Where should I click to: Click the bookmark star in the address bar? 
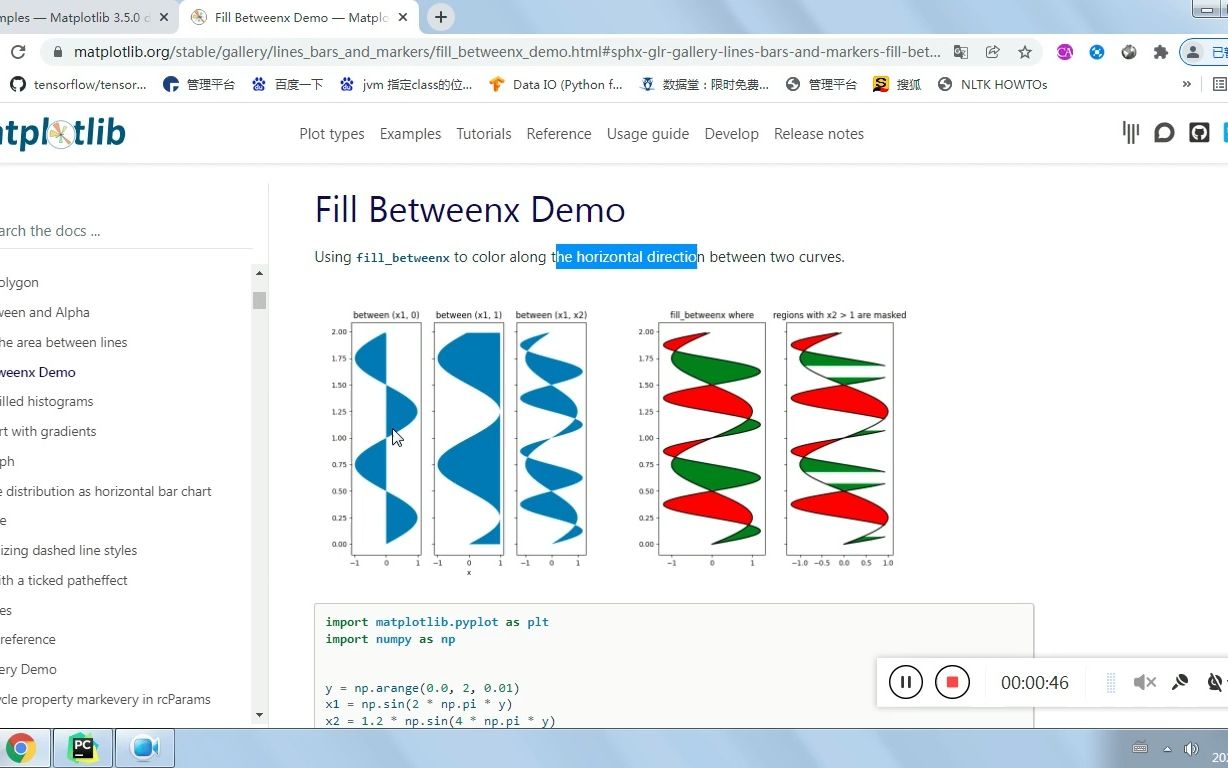(x=1025, y=50)
